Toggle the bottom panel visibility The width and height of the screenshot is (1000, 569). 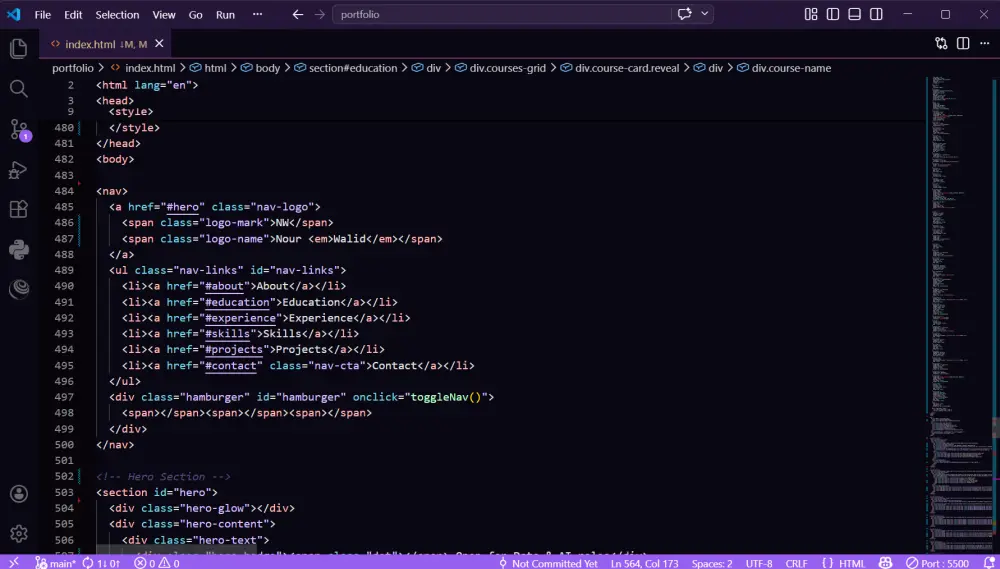tap(854, 14)
